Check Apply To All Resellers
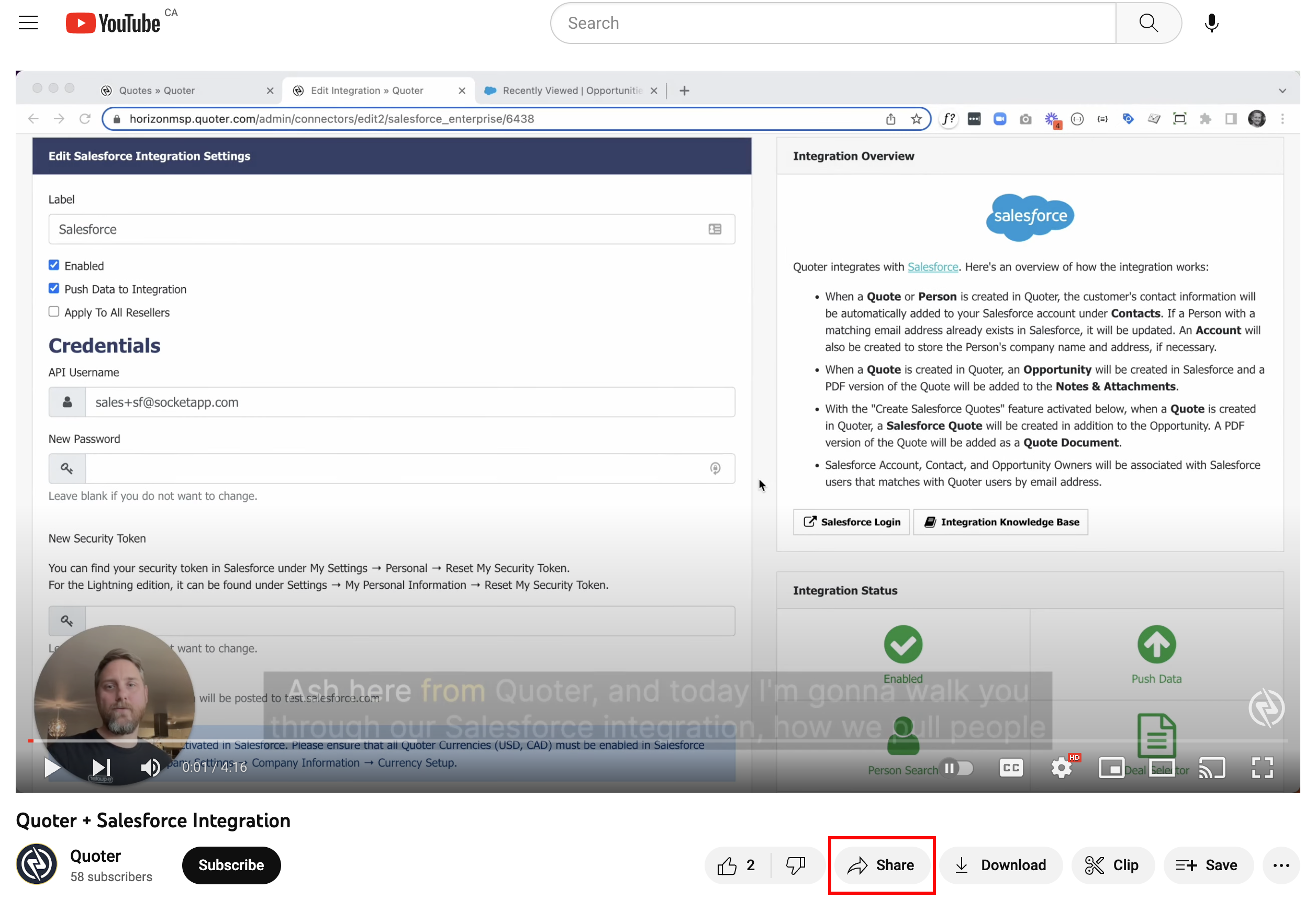 [54, 312]
